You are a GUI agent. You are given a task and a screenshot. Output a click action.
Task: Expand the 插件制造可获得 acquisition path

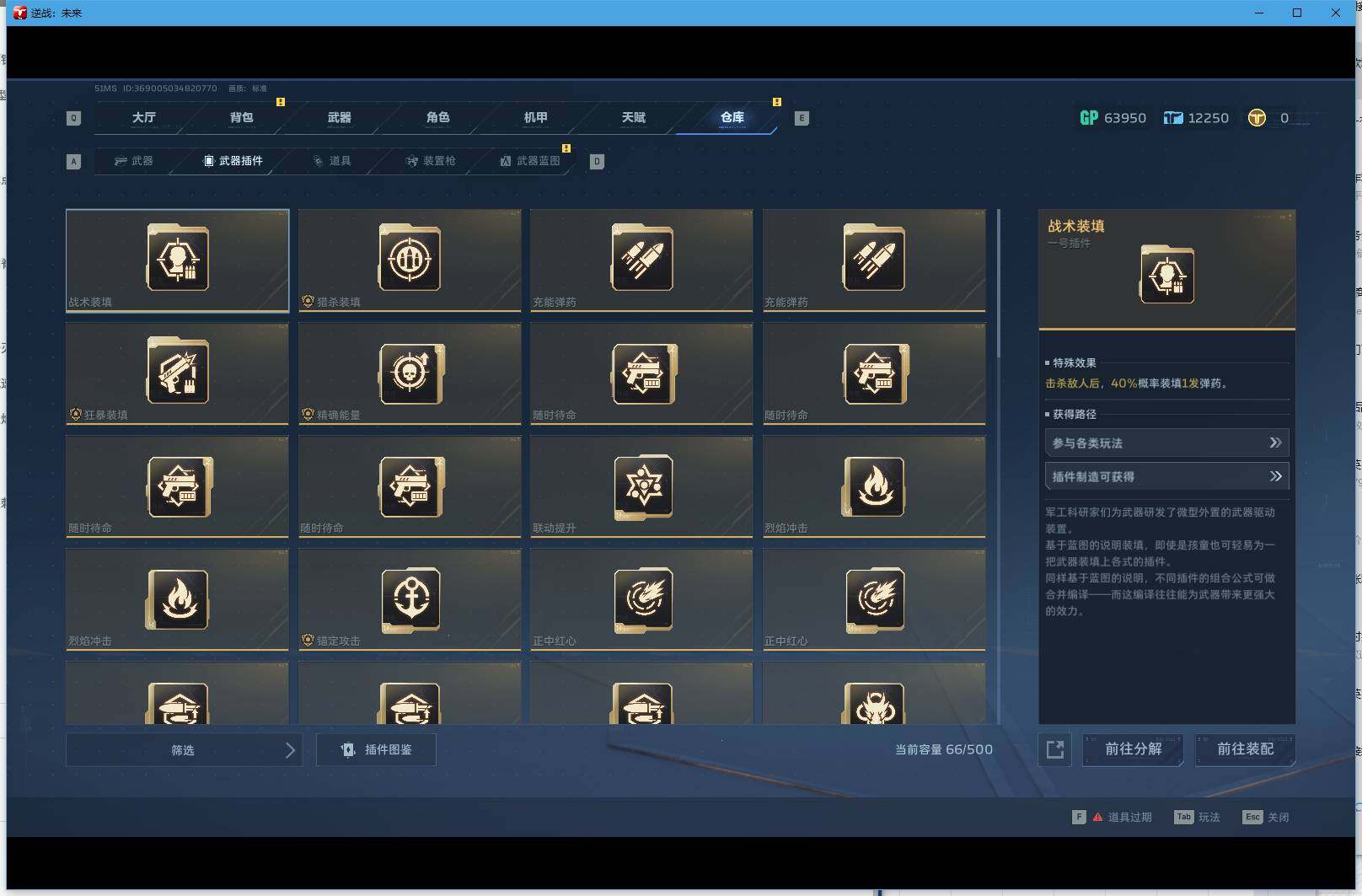coord(1166,476)
